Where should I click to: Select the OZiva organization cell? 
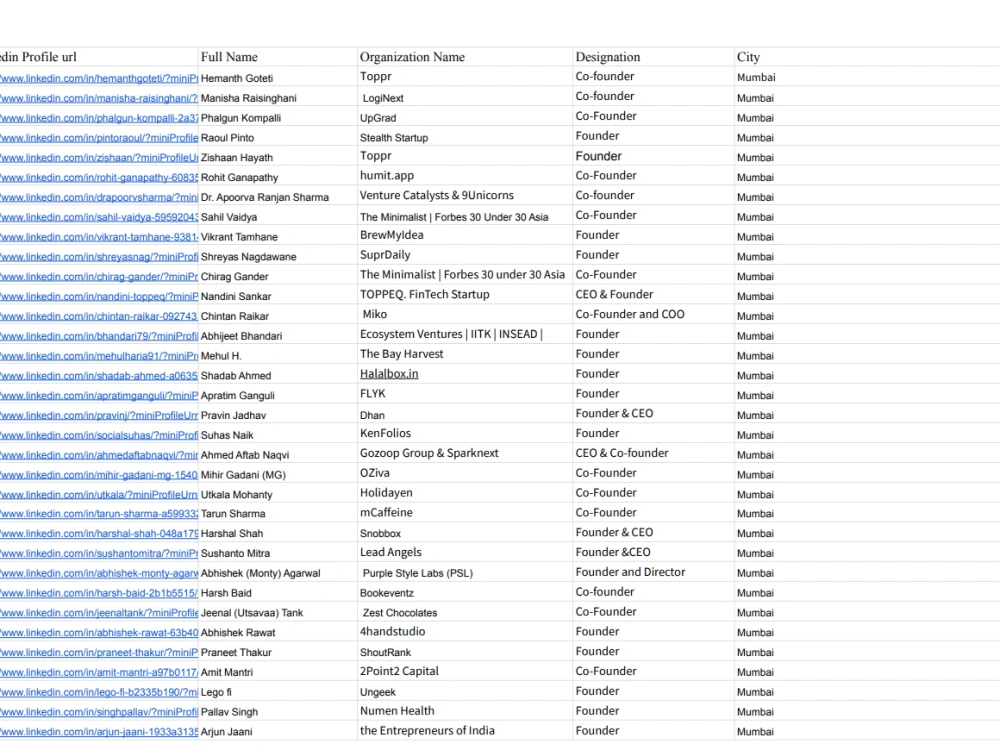465,473
